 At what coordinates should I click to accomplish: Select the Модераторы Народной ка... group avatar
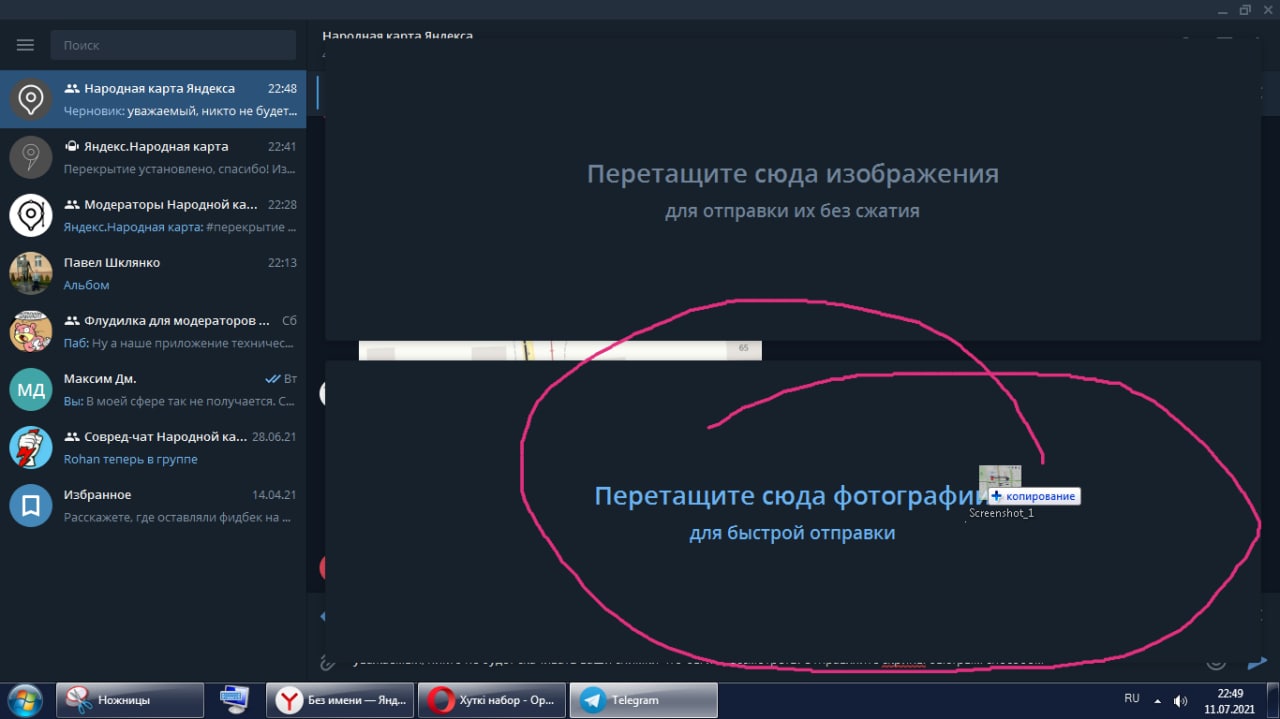[31, 215]
